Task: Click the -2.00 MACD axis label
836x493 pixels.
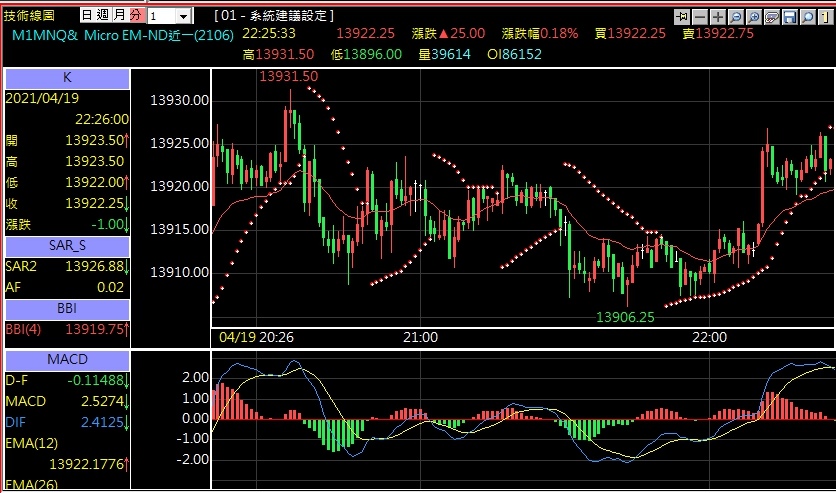Action: pos(192,459)
